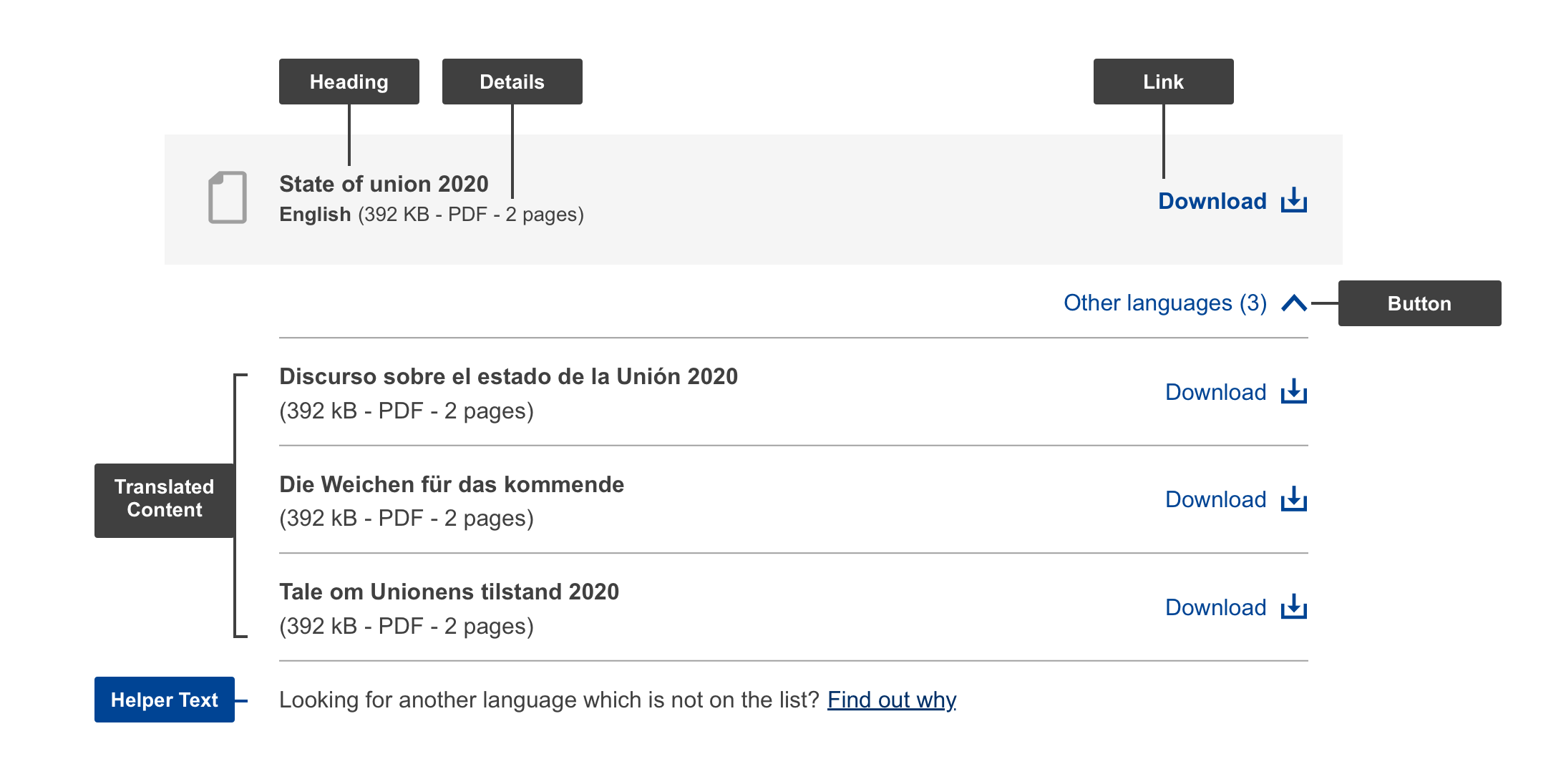Viewport: 1566px width, 784px height.
Task: Collapse list using the upward chevron icon
Action: pyautogui.click(x=1294, y=303)
